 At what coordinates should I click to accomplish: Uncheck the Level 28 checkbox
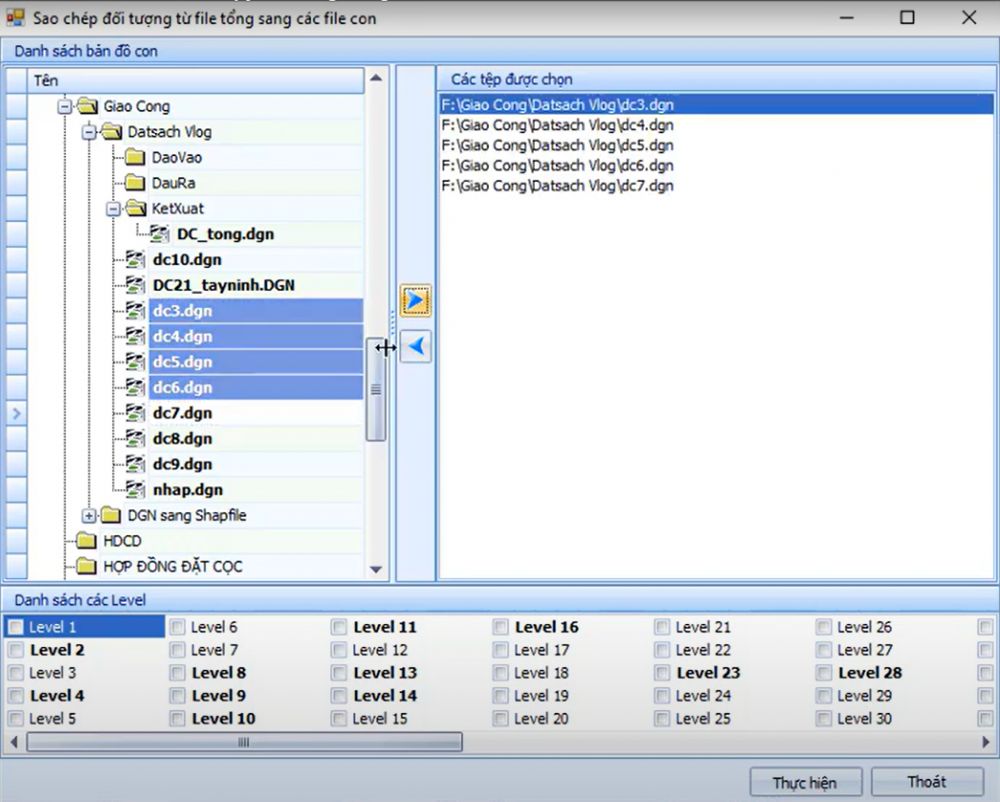point(823,673)
